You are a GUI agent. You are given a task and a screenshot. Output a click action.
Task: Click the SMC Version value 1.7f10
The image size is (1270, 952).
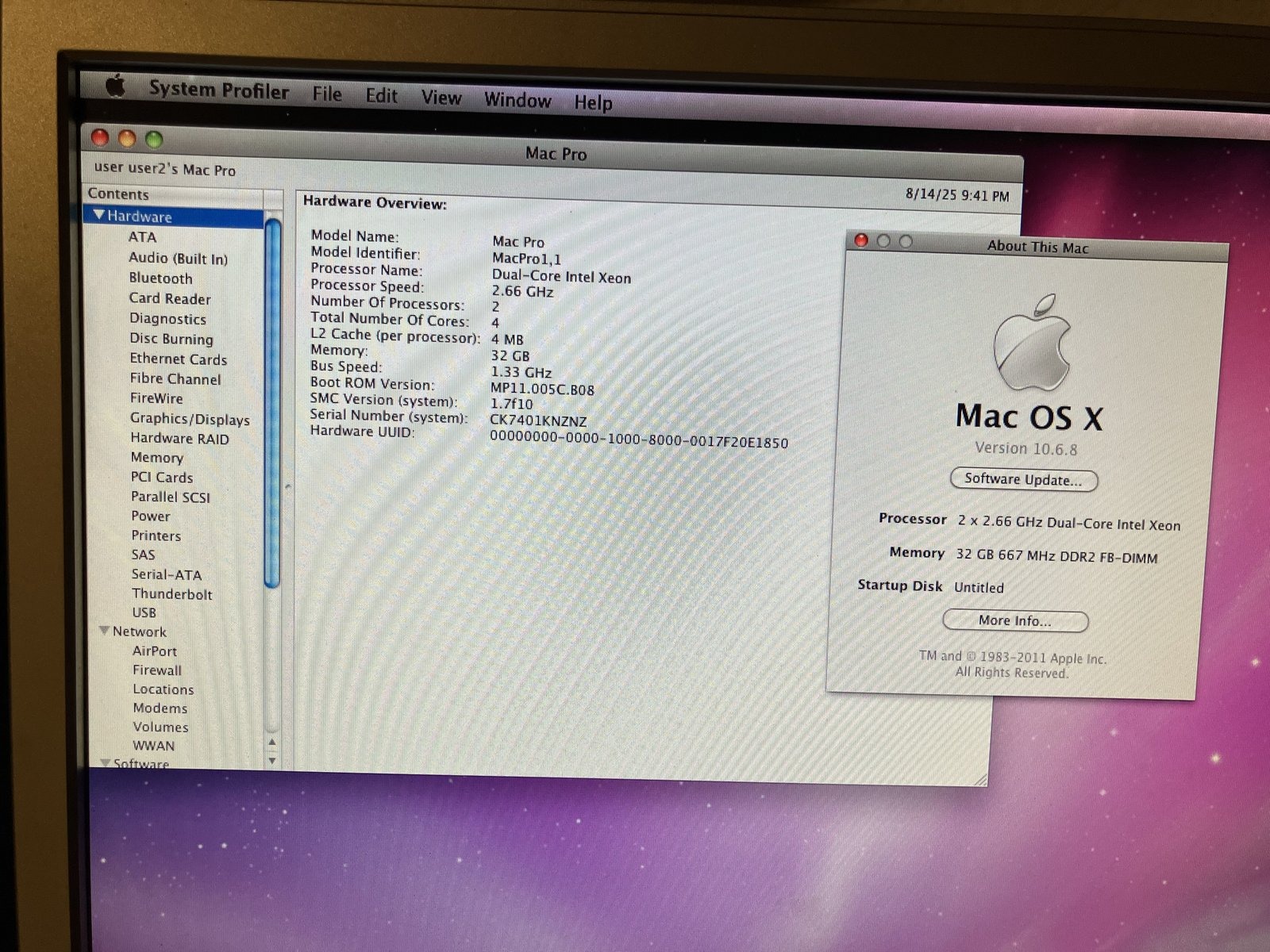coord(512,404)
